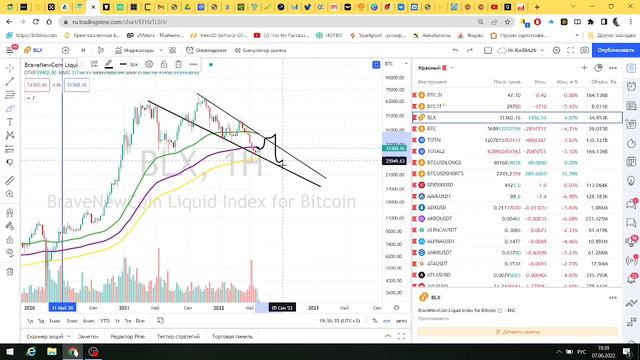The height and width of the screenshot is (360, 640).
Task: Choose chart layout grid square icon
Action: [x=488, y=50]
